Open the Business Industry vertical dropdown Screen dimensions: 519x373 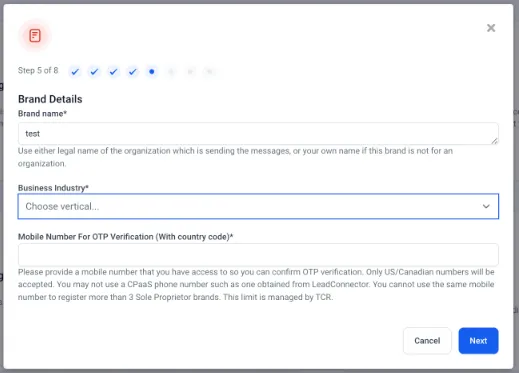(x=258, y=206)
